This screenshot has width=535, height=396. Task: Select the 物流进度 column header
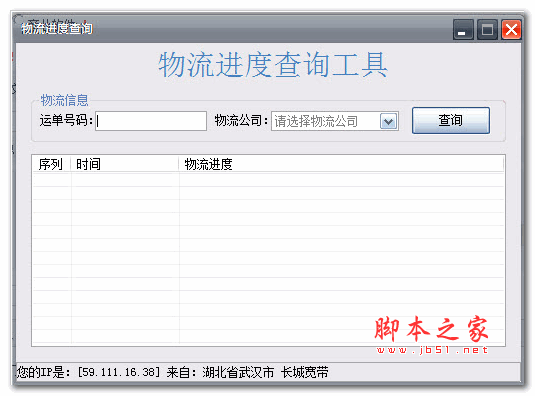[x=341, y=164]
